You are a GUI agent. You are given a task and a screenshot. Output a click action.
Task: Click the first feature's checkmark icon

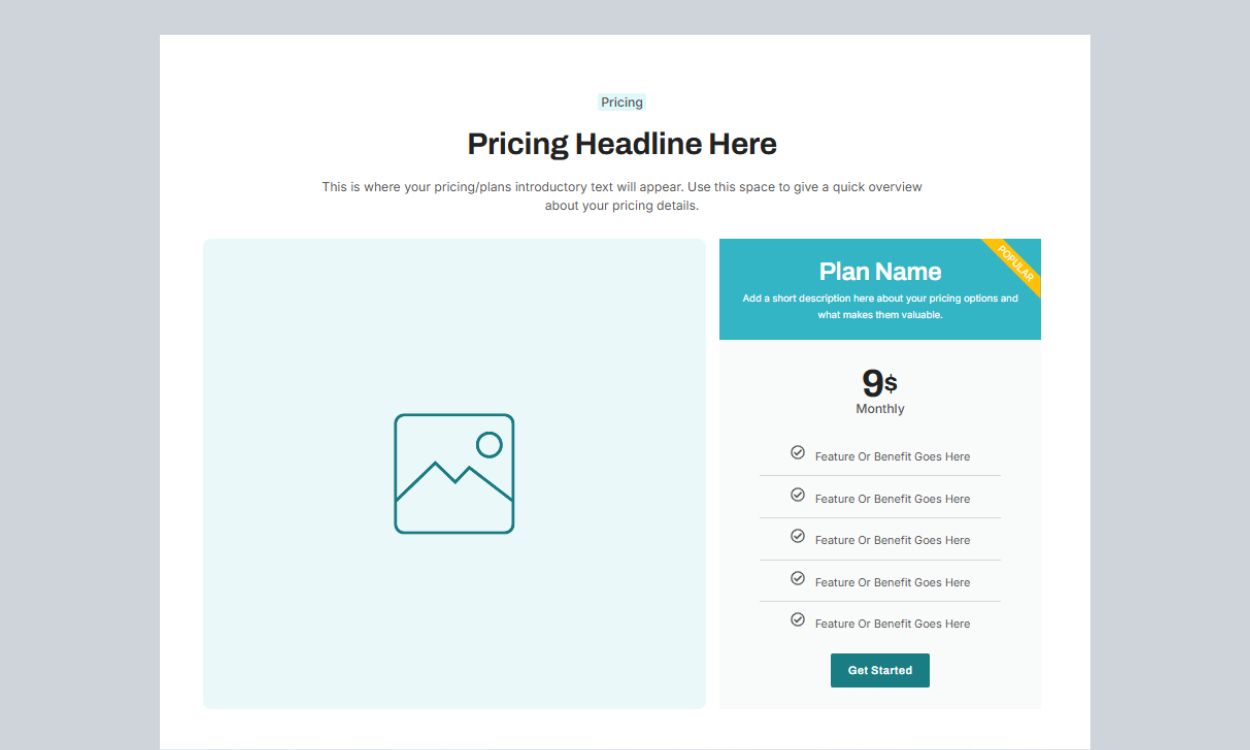pos(798,453)
